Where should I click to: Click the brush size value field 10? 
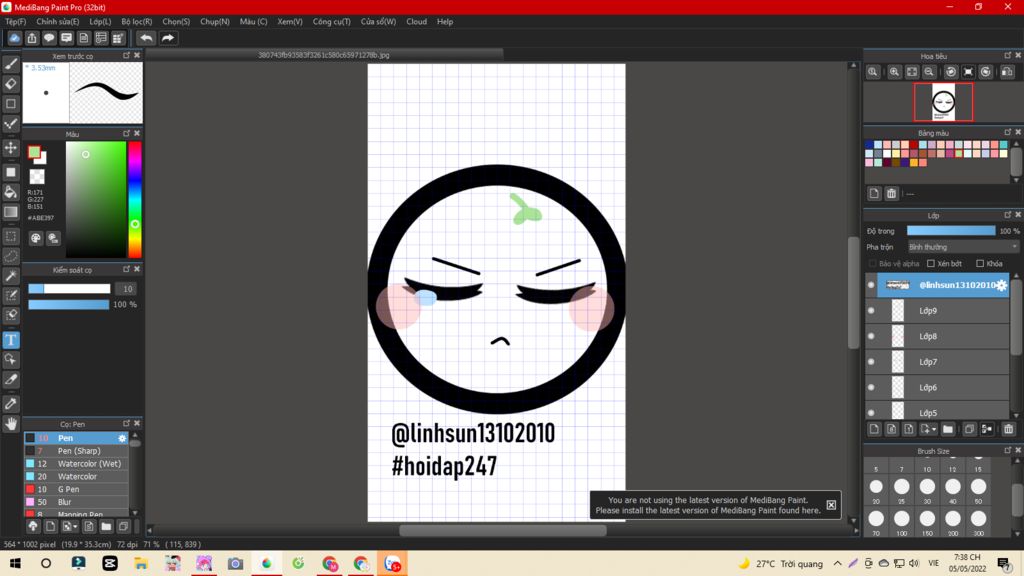click(127, 289)
